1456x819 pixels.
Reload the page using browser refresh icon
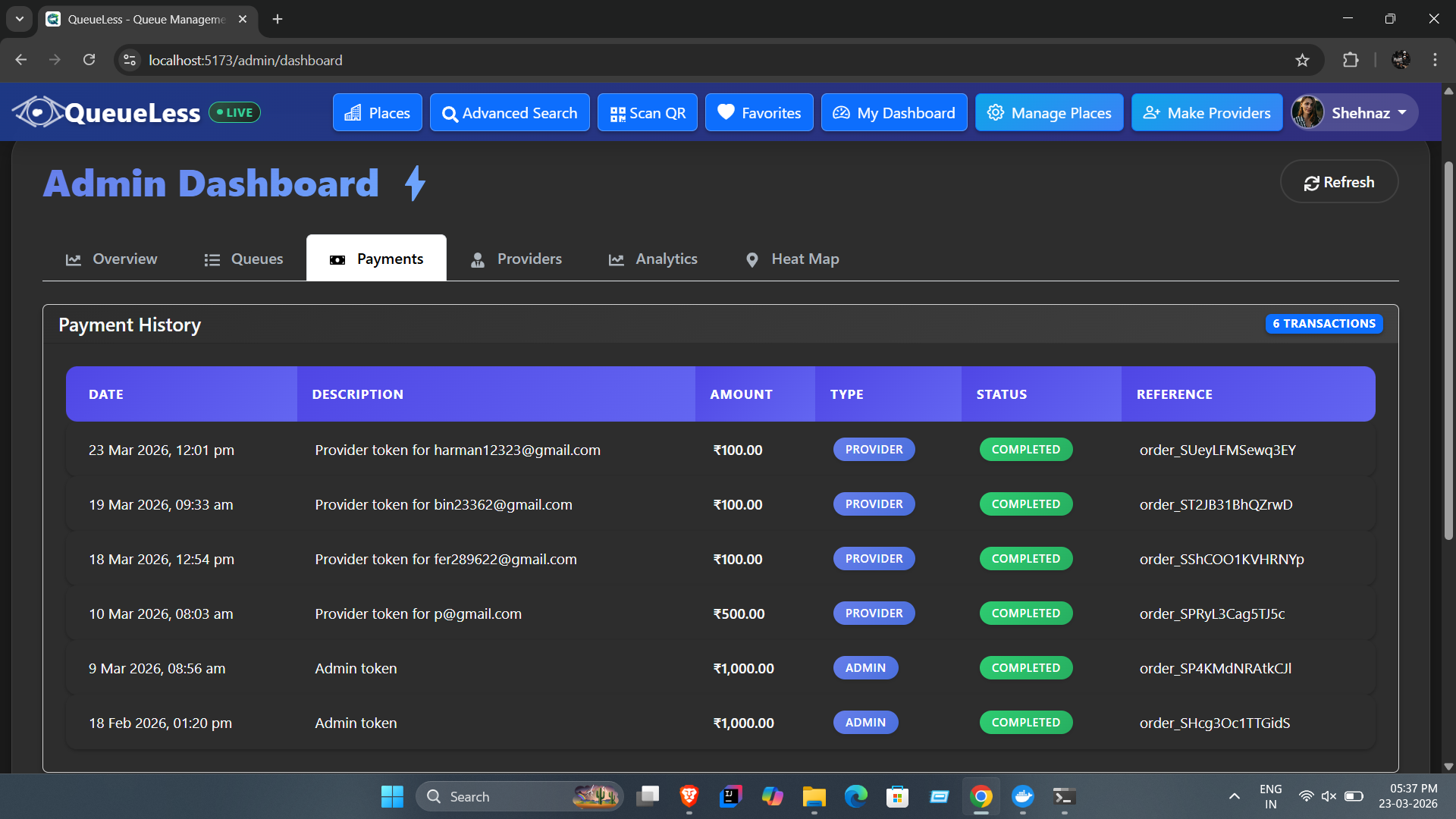coord(89,60)
